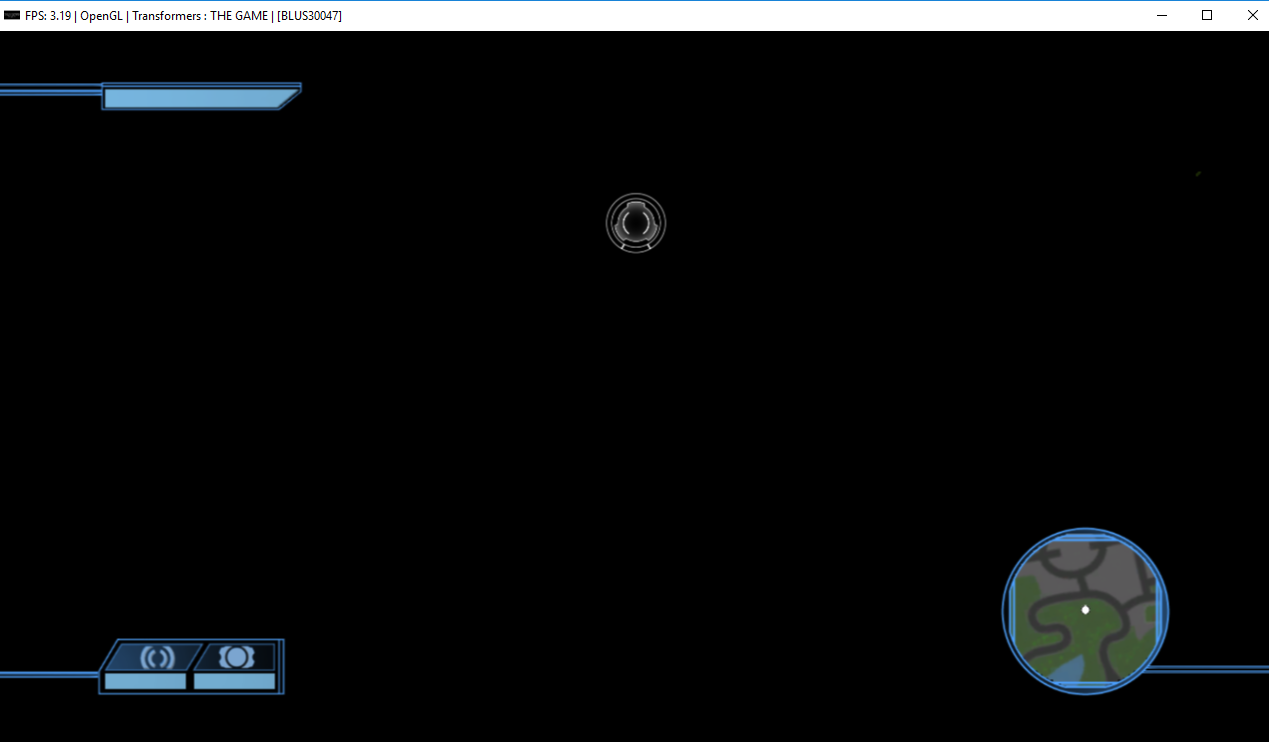Open the circular minimap
The image size is (1269, 742).
click(1085, 611)
